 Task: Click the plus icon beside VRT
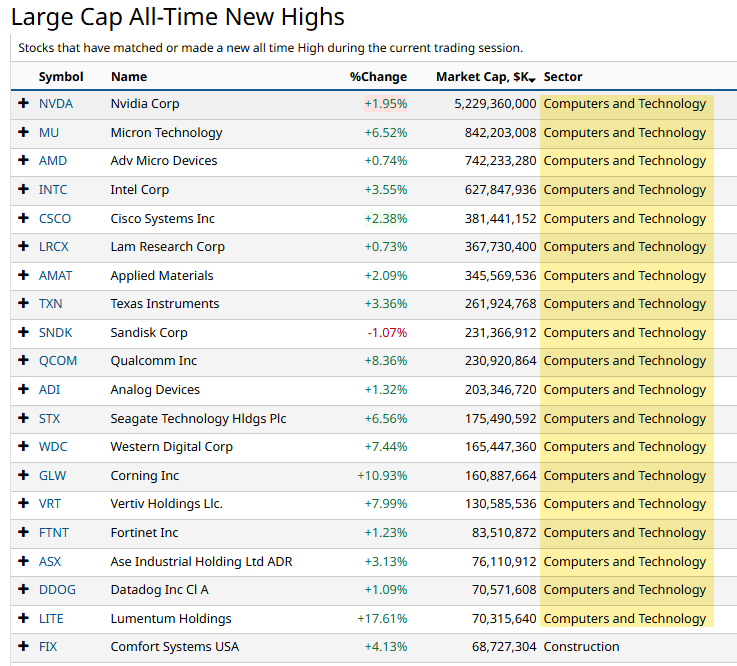(x=24, y=503)
